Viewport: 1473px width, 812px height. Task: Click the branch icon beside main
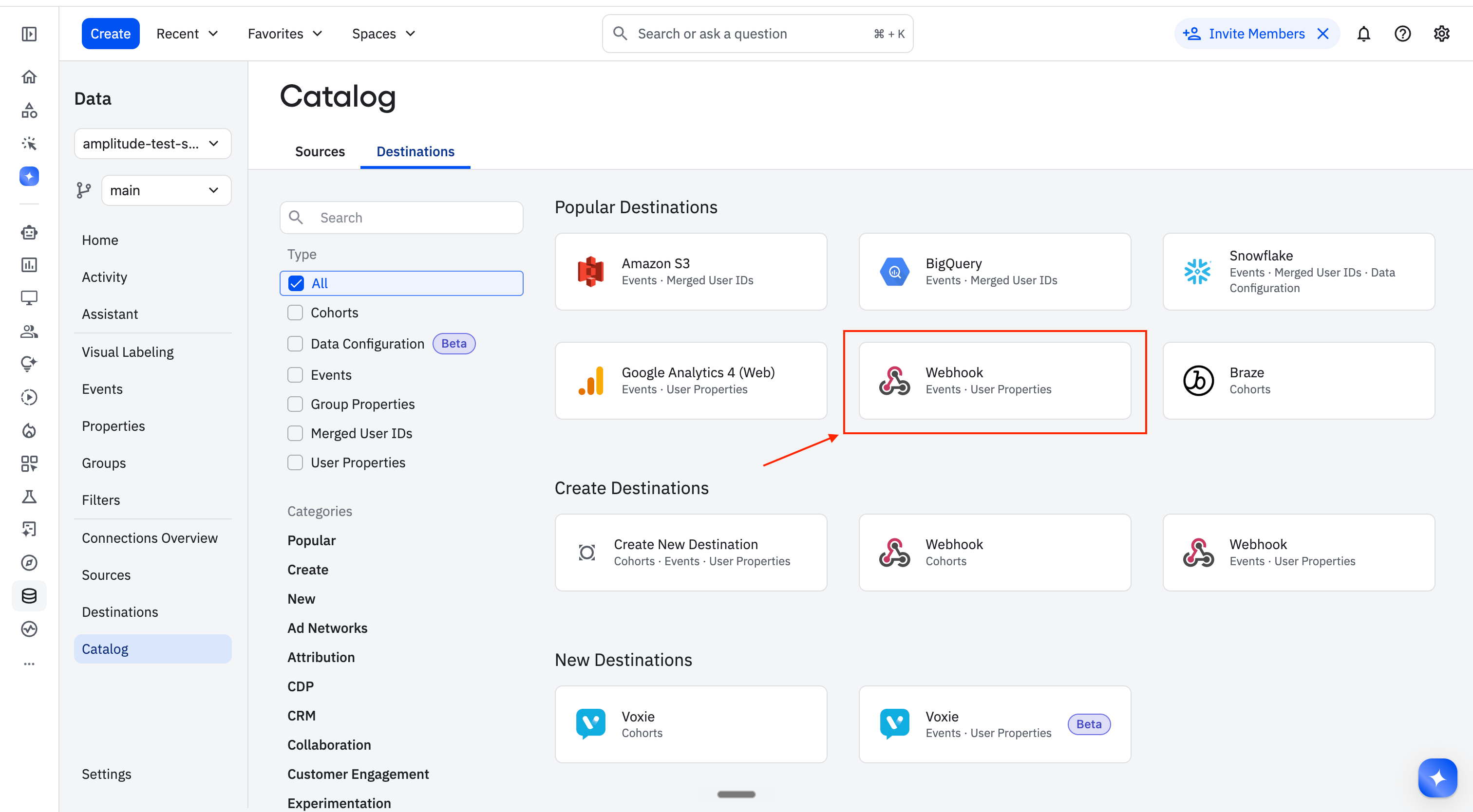pos(84,190)
